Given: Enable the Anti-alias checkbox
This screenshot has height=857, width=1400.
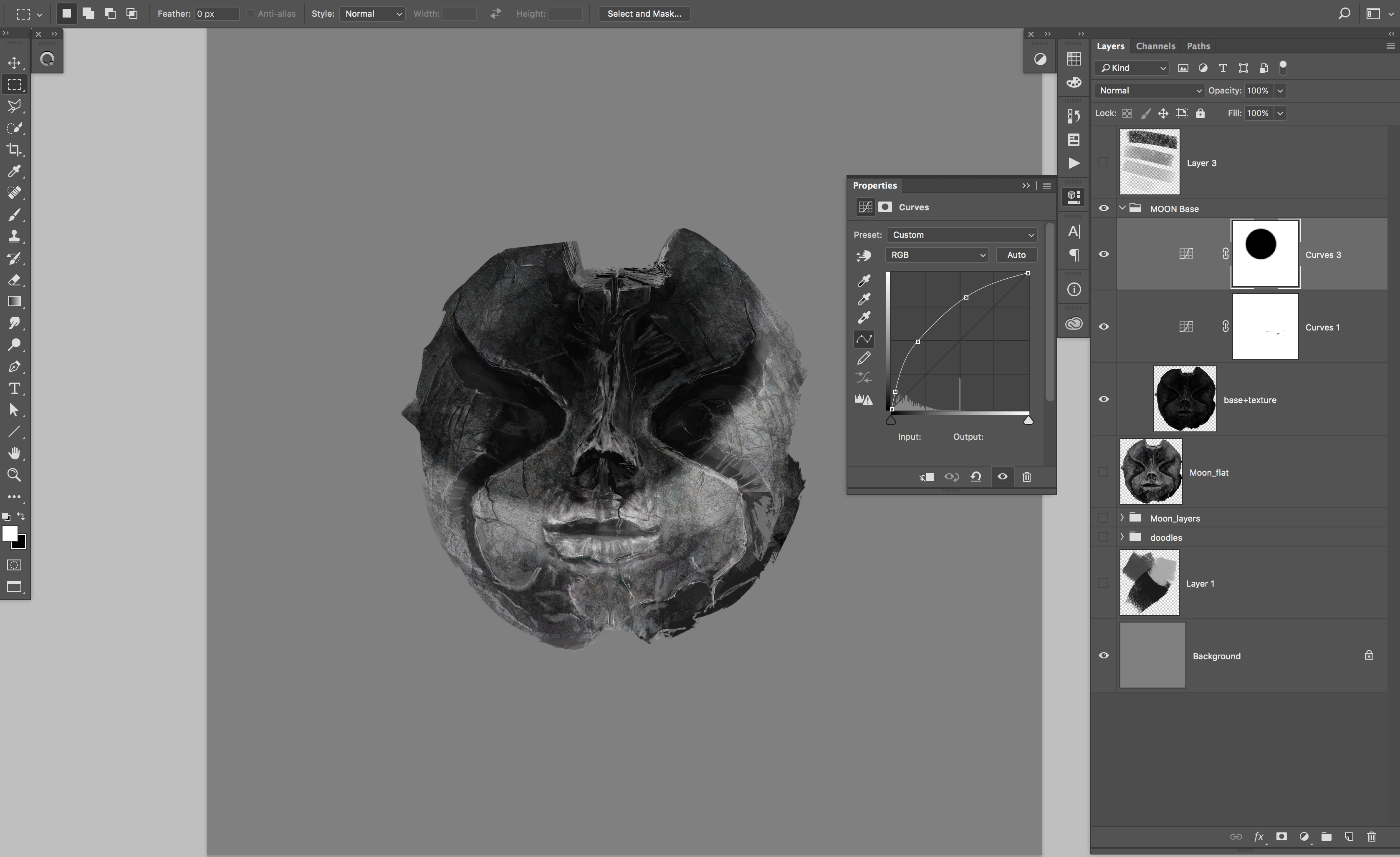Looking at the screenshot, I should tap(250, 14).
